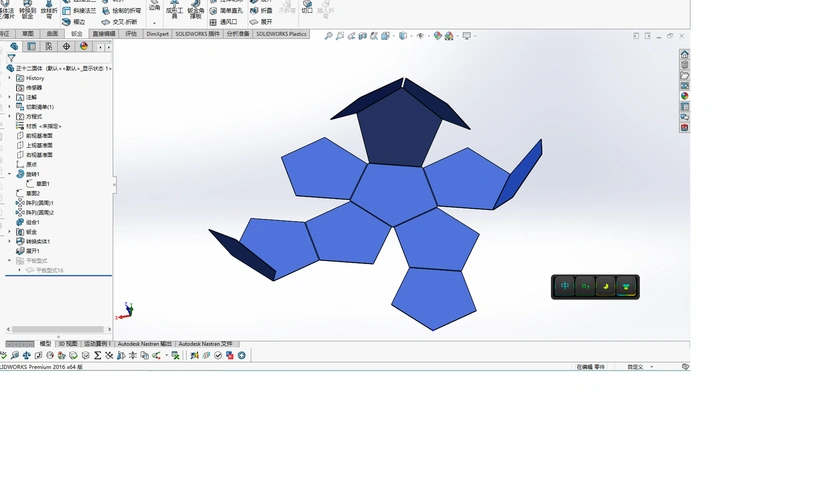Image resolution: width=839 pixels, height=500 pixels.
Task: Click the 简单直孔 simple hole button
Action: pyautogui.click(x=232, y=11)
